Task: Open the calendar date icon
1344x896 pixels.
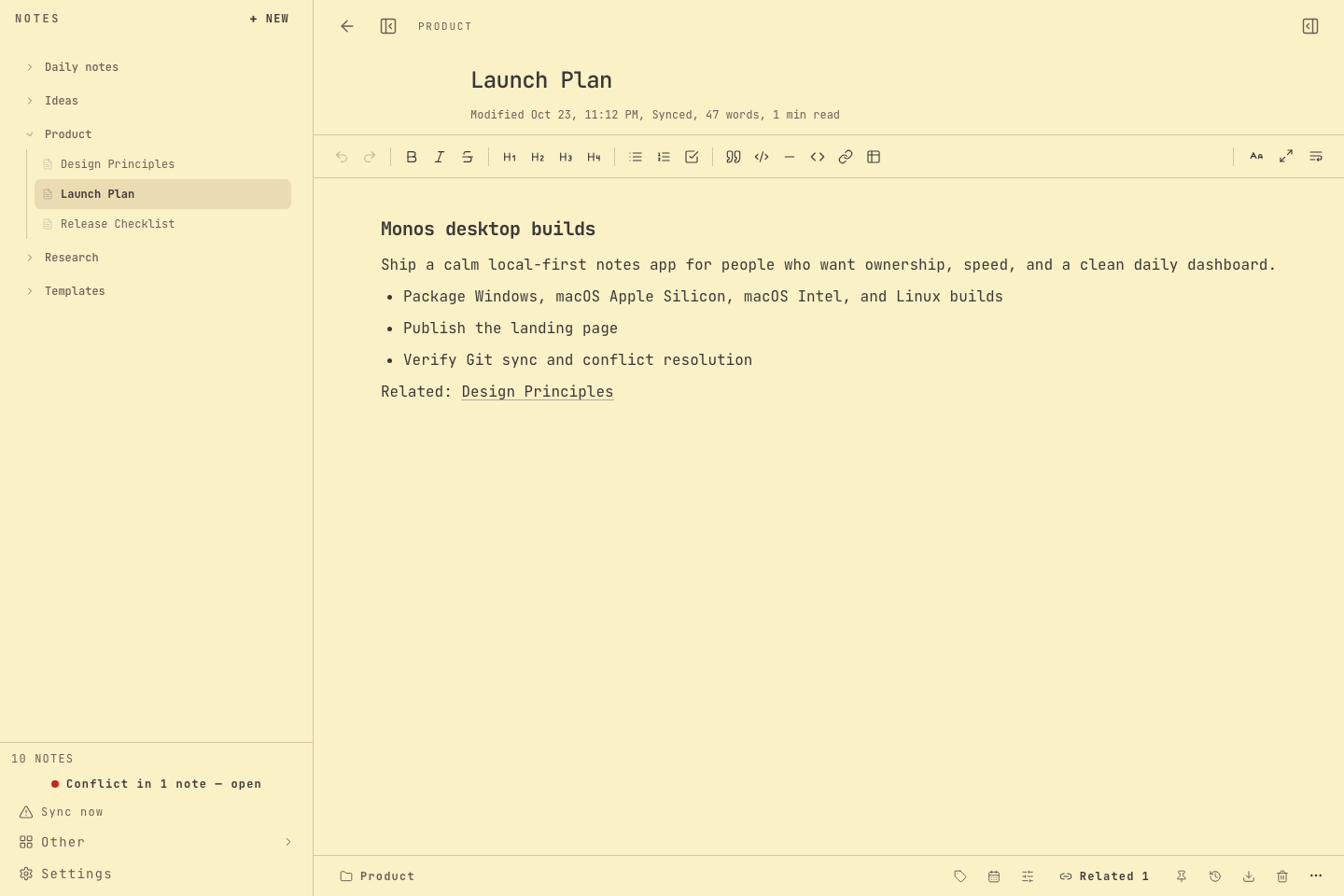Action: pyautogui.click(x=994, y=876)
